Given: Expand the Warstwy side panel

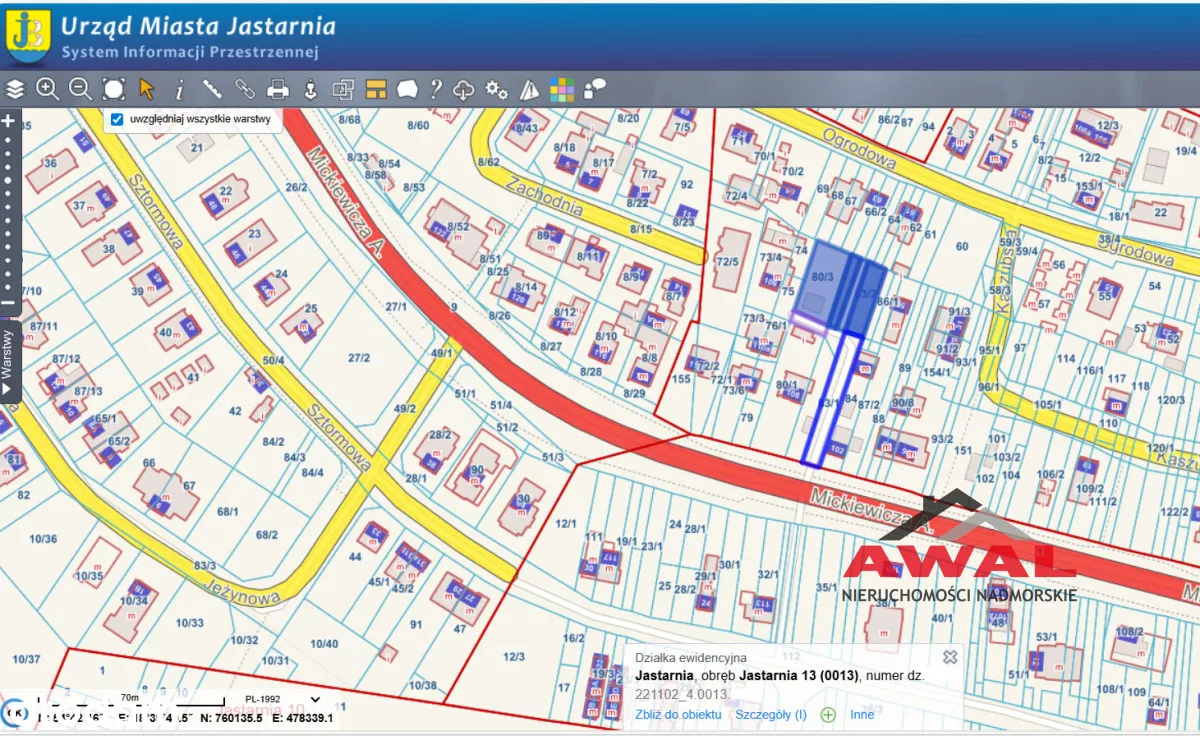Looking at the screenshot, I should (x=8, y=361).
